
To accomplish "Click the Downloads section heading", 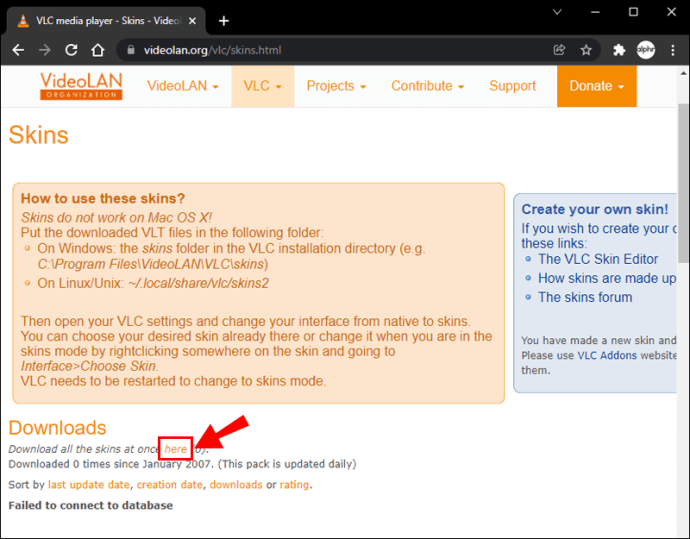I will tap(57, 428).
